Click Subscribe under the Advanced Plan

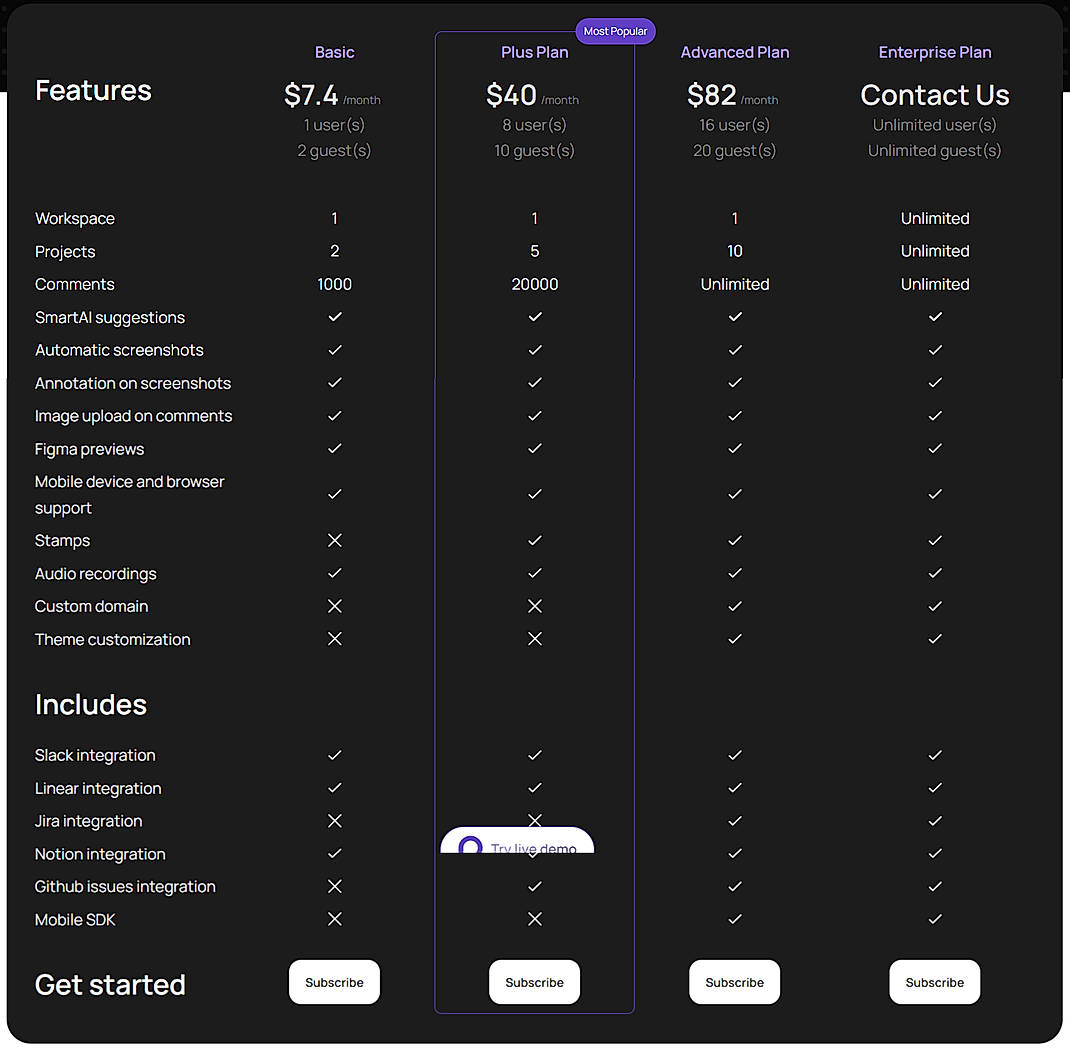[x=734, y=982]
